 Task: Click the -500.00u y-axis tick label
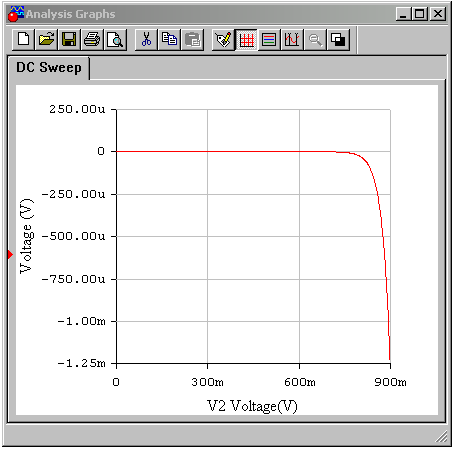(73, 236)
